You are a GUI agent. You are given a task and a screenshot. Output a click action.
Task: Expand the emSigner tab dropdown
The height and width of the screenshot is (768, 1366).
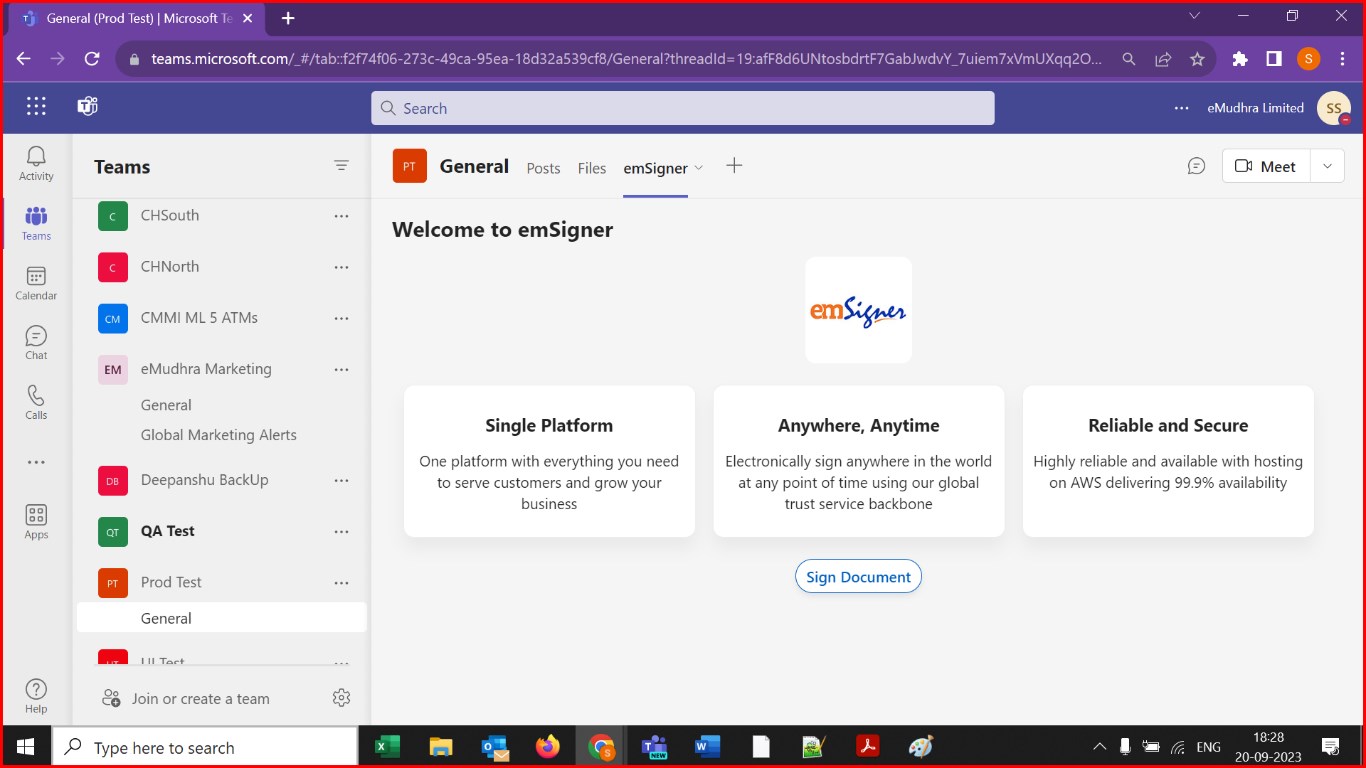[x=699, y=168]
